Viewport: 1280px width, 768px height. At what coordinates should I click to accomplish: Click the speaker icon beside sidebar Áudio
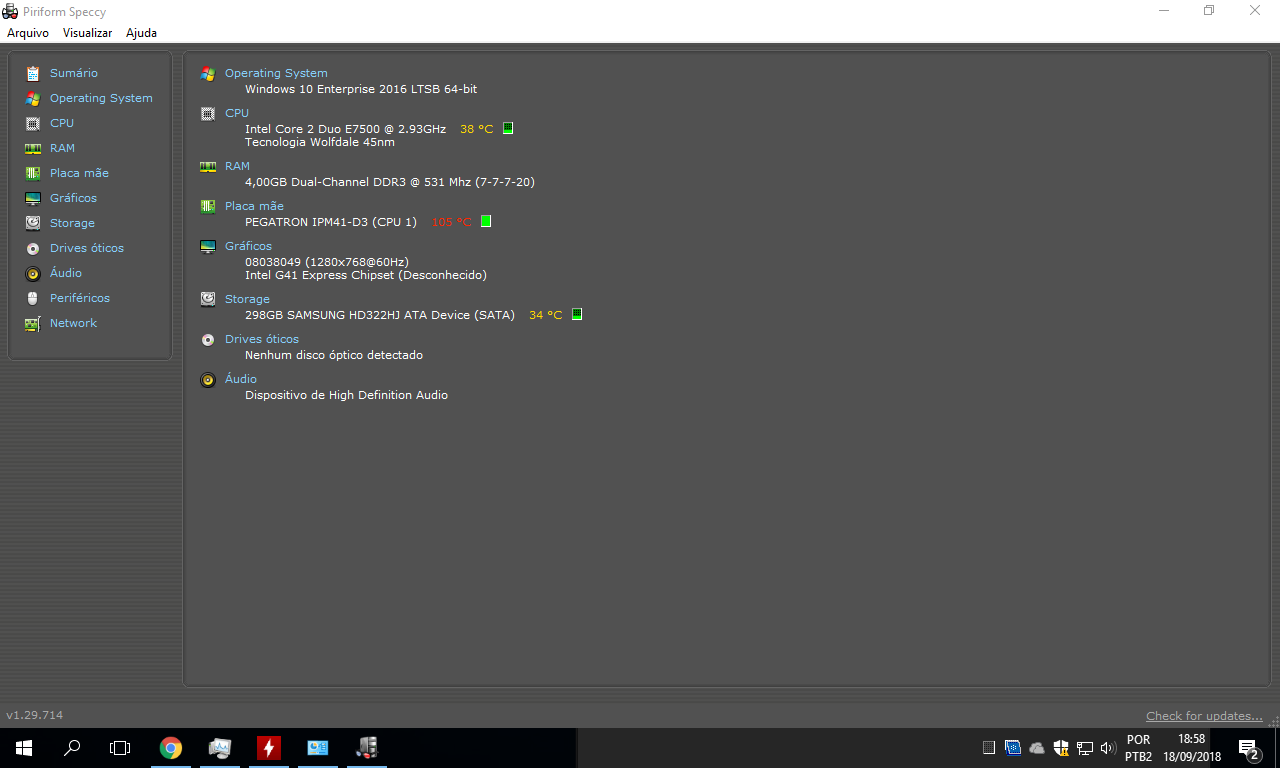tap(33, 273)
